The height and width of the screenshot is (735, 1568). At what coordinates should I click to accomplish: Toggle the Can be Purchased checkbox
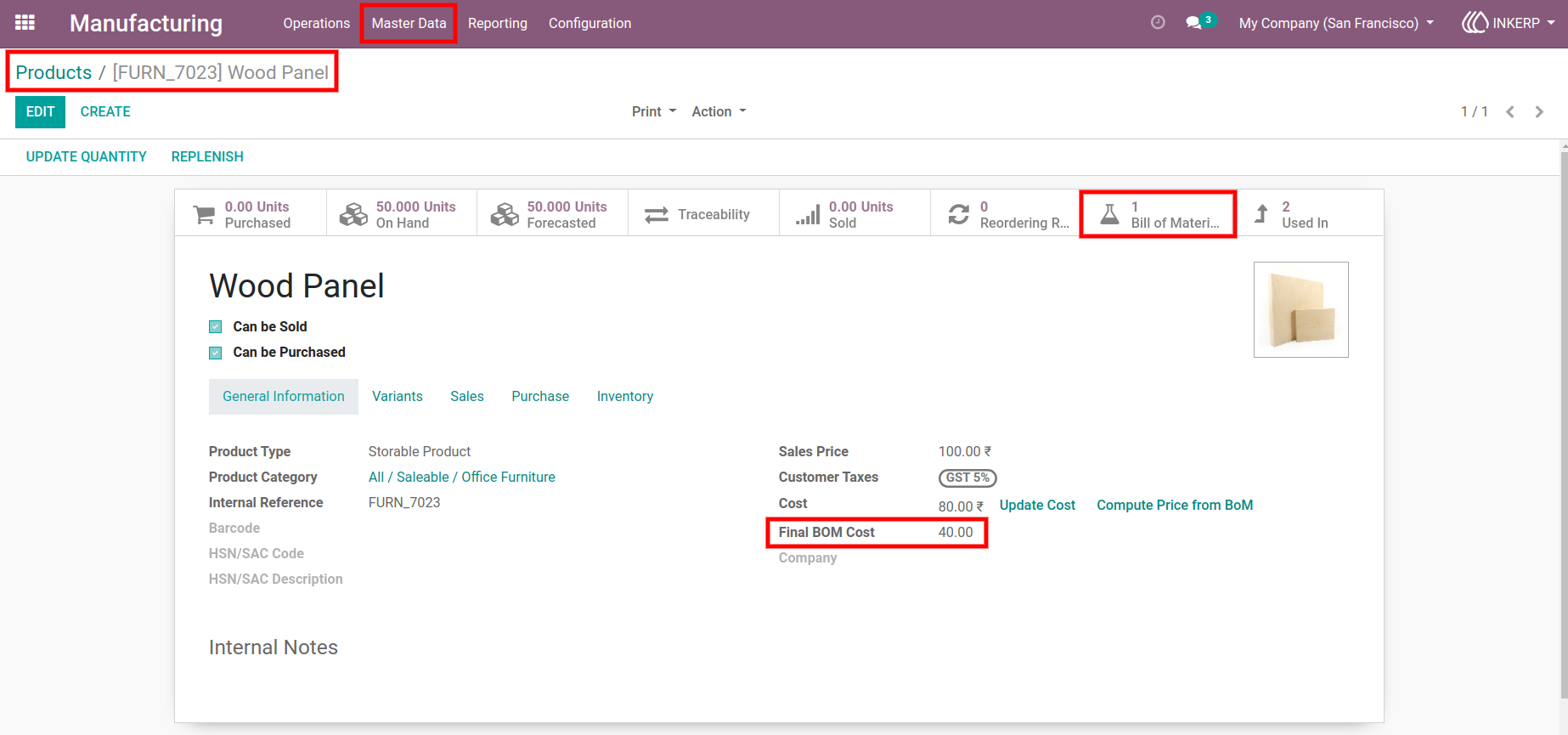tap(216, 353)
